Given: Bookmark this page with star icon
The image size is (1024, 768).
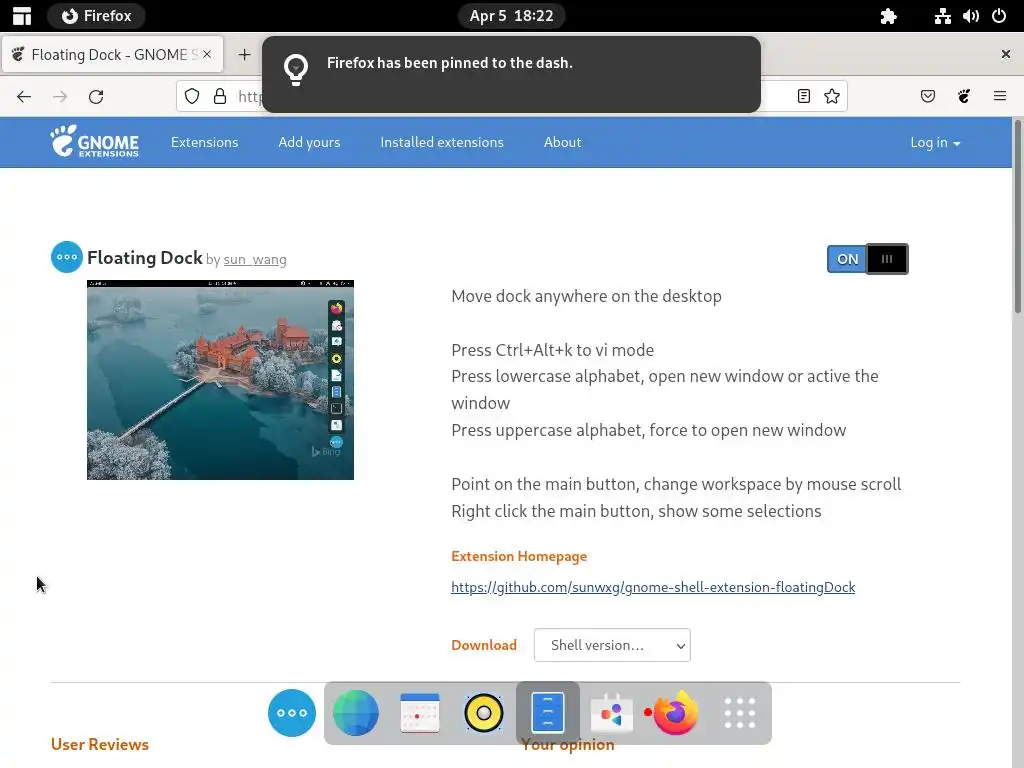Looking at the screenshot, I should click(x=832, y=97).
